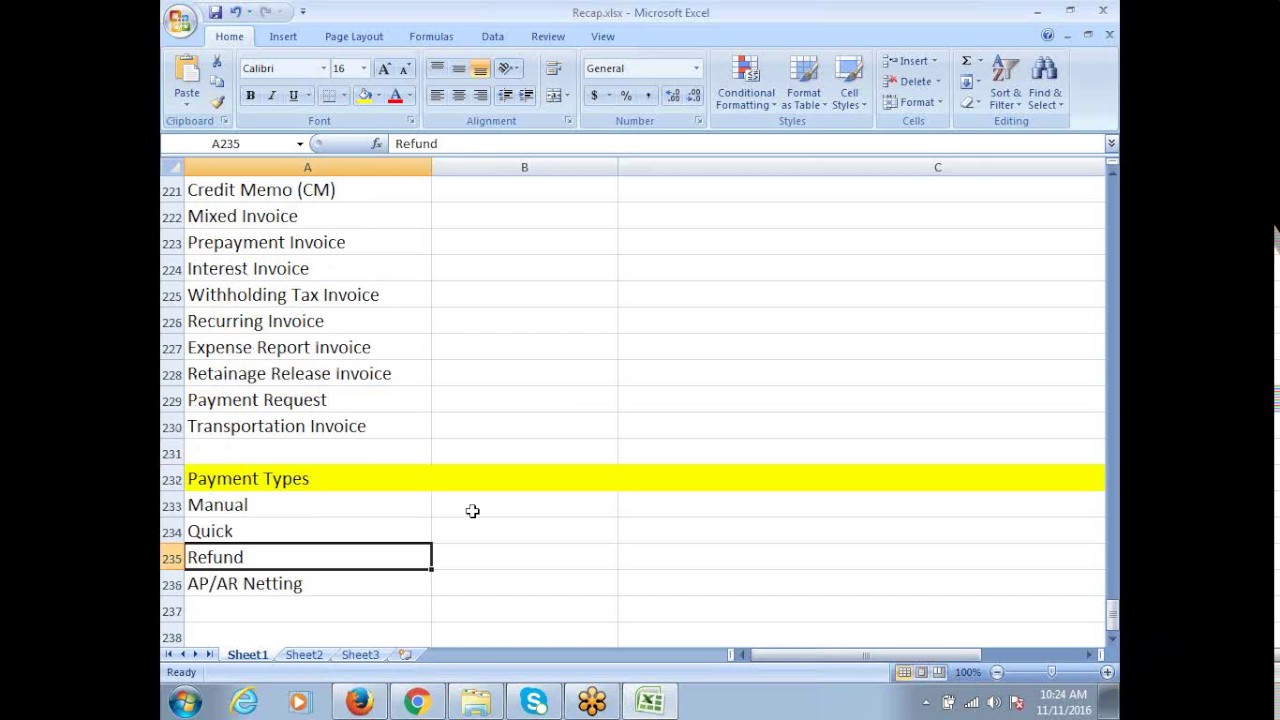The width and height of the screenshot is (1280, 720).
Task: Cut the selection with scissors icon
Action: [x=217, y=62]
